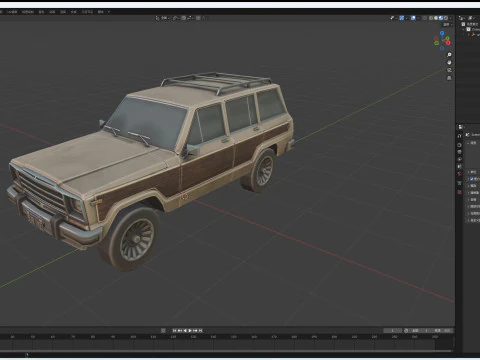Open the transform orientation selector in viewport header

point(162,18)
